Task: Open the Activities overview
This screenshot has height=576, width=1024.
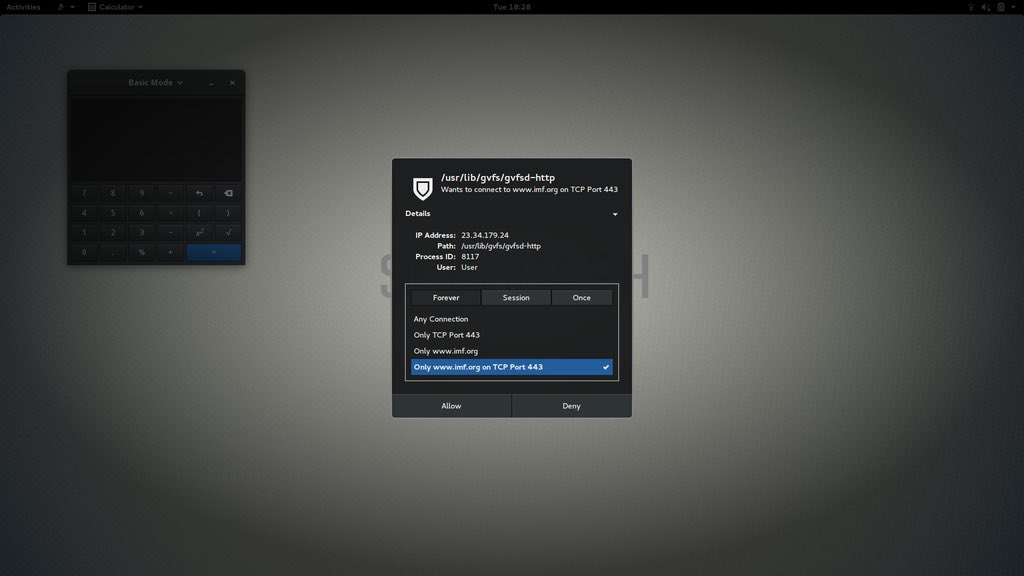Action: coord(21,7)
